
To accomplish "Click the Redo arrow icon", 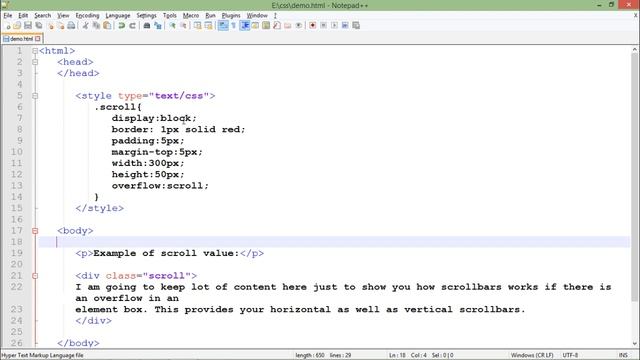I will coord(133,25).
